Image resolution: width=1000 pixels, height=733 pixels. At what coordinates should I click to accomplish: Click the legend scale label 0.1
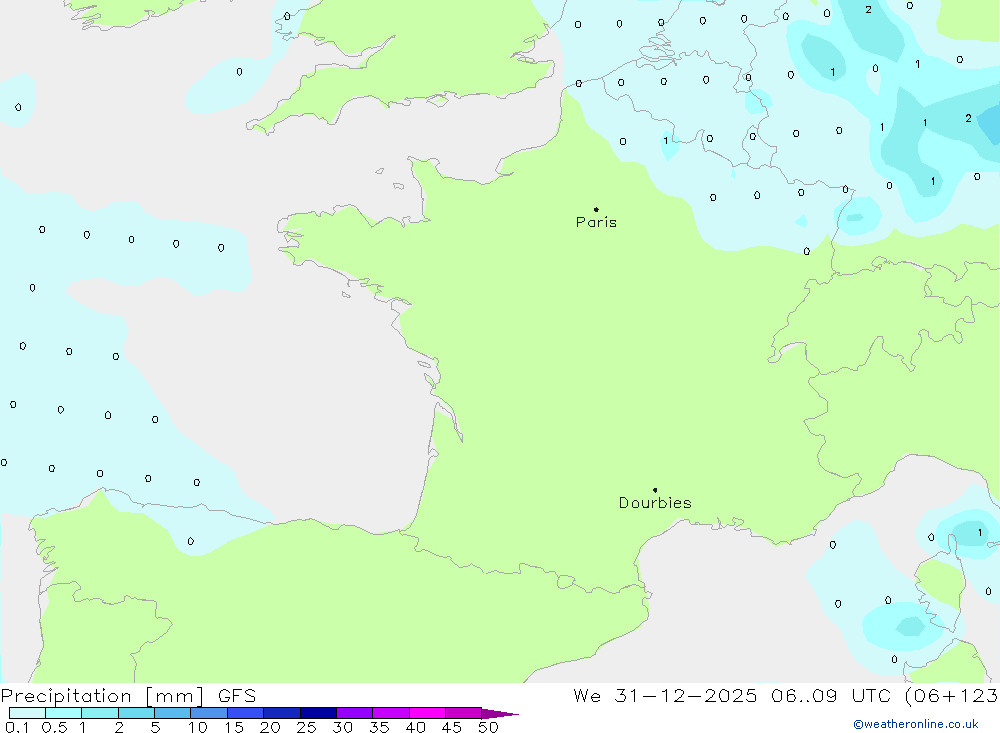[17, 727]
